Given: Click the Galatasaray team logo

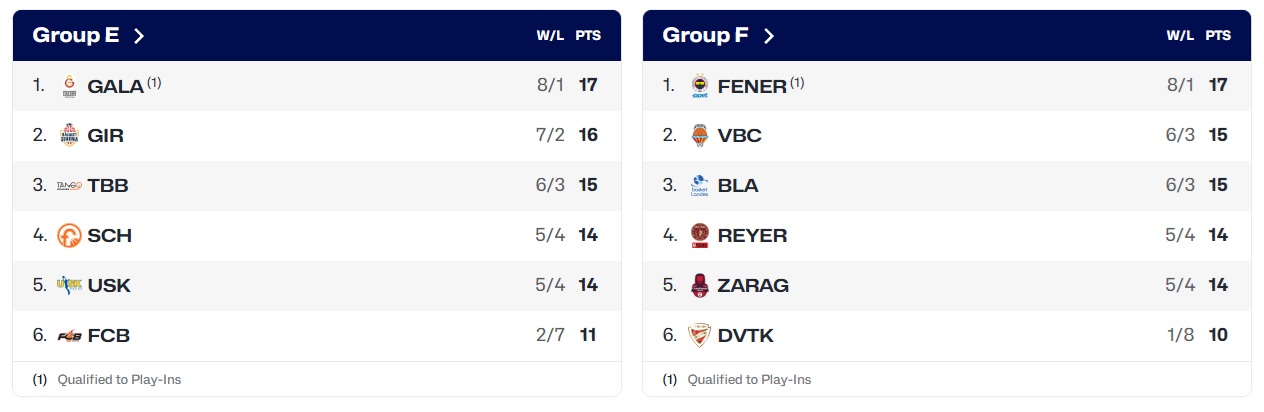Looking at the screenshot, I should click(70, 86).
